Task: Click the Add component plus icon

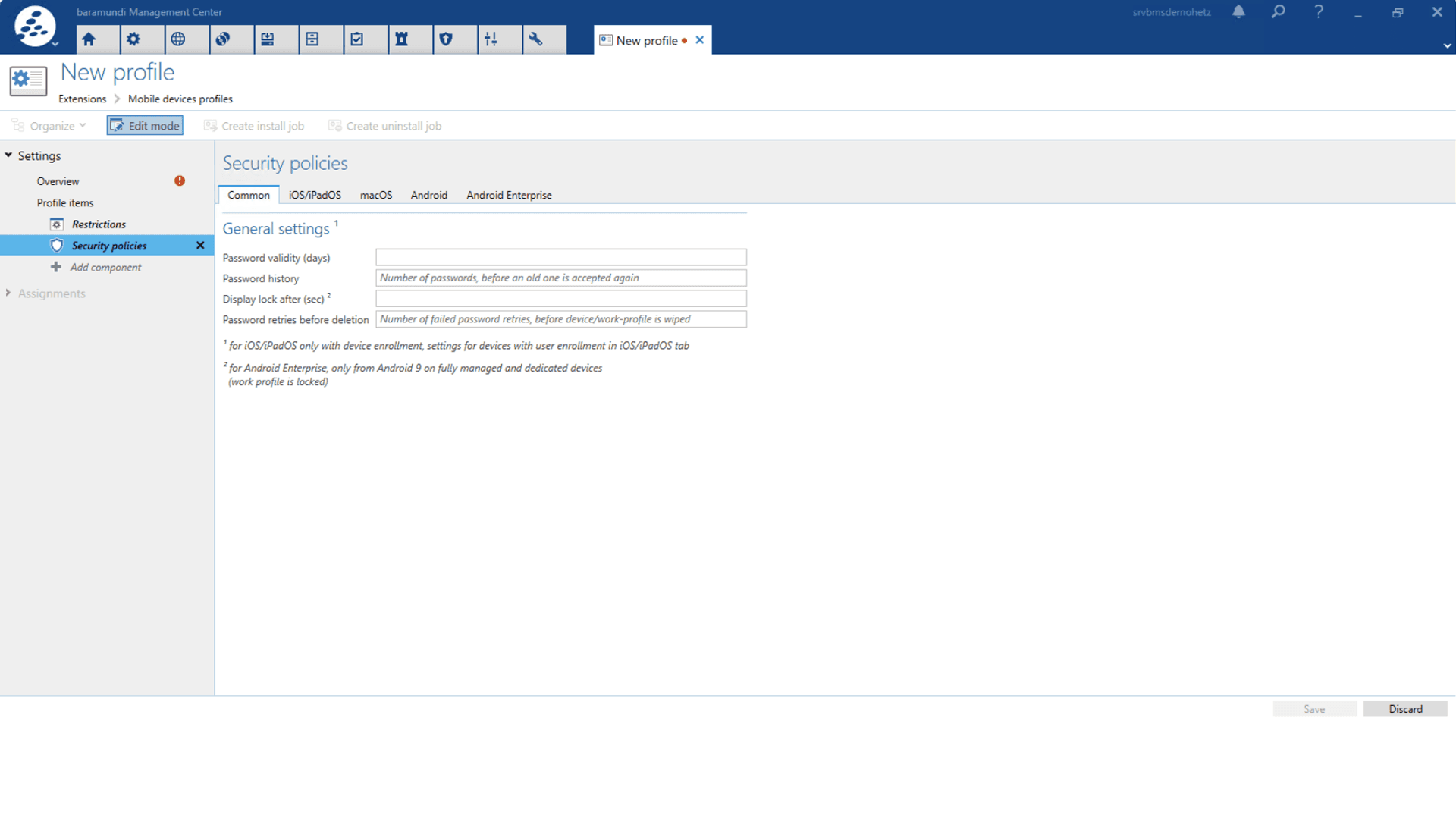Action: [55, 267]
